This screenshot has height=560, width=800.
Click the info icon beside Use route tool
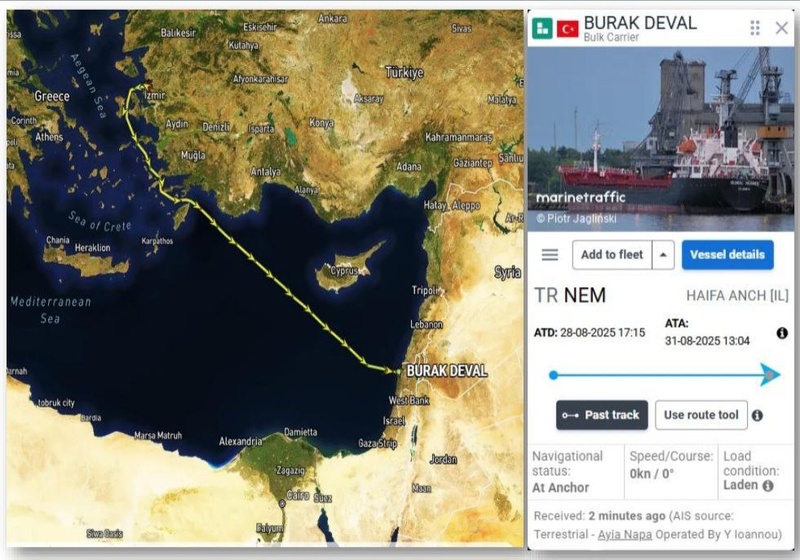pyautogui.click(x=757, y=416)
